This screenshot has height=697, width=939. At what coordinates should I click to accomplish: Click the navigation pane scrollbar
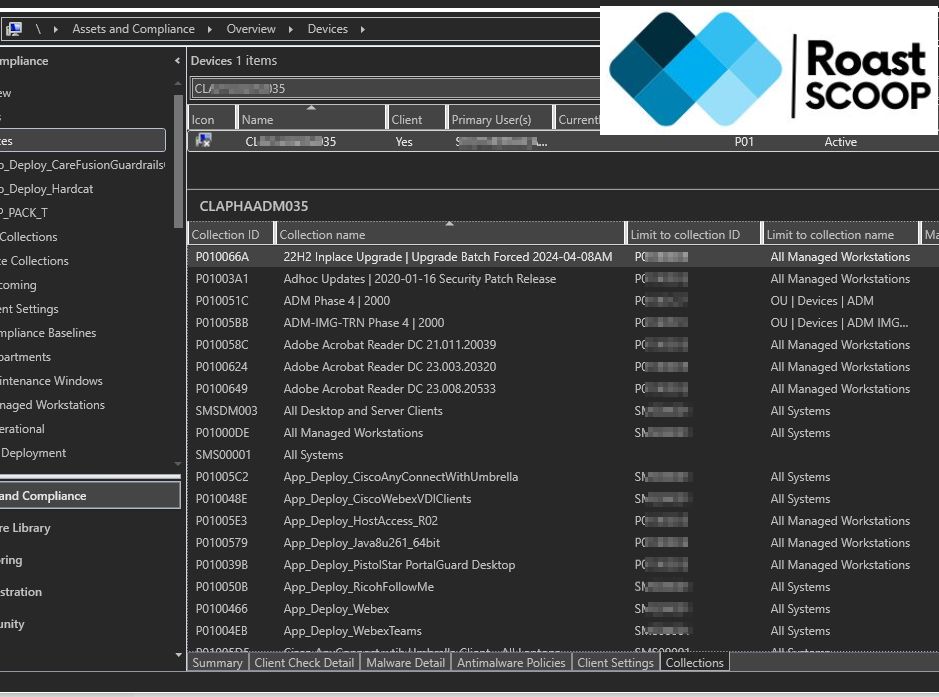coord(178,160)
